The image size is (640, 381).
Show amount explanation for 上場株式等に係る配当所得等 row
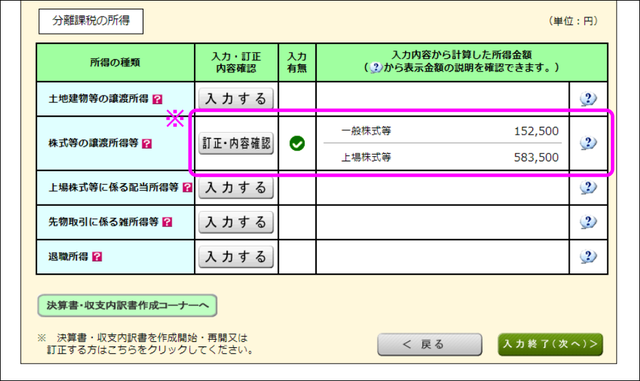coord(588,187)
